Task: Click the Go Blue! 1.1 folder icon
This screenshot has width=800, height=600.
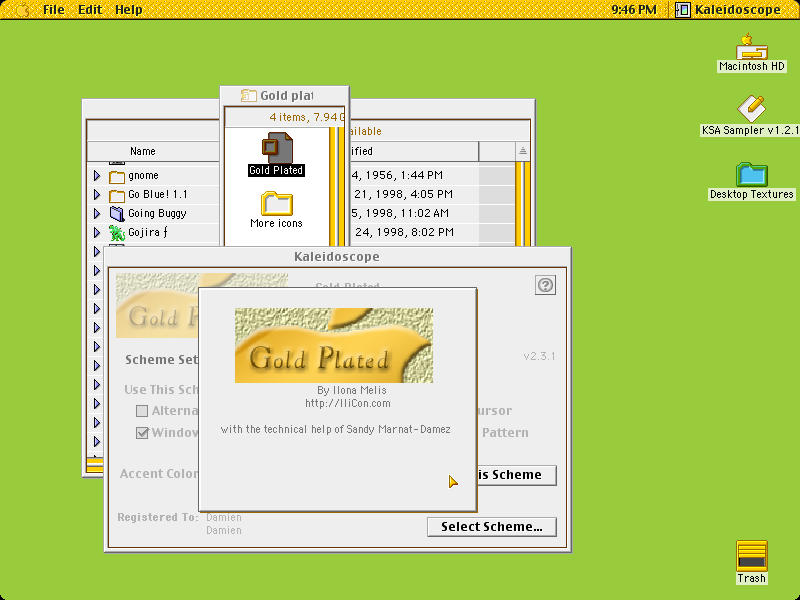Action: click(x=117, y=195)
